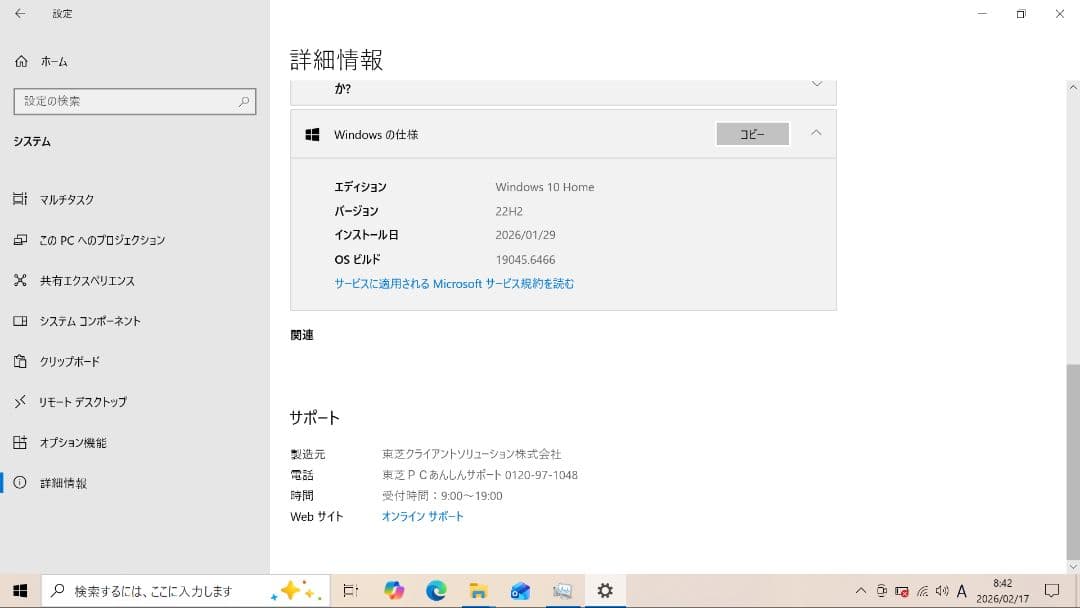This screenshot has height=608, width=1080.
Task: Select the 受付時間：9:00～19:00 text
Action: [x=442, y=496]
